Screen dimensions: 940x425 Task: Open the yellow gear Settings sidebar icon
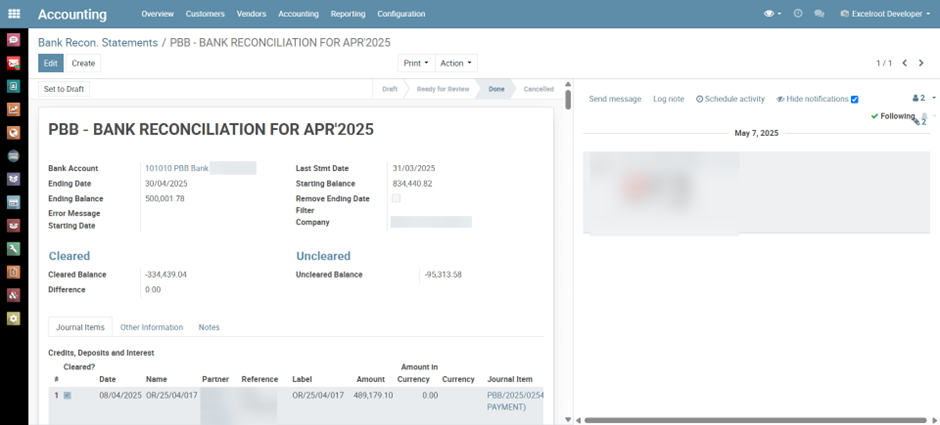coord(14,318)
